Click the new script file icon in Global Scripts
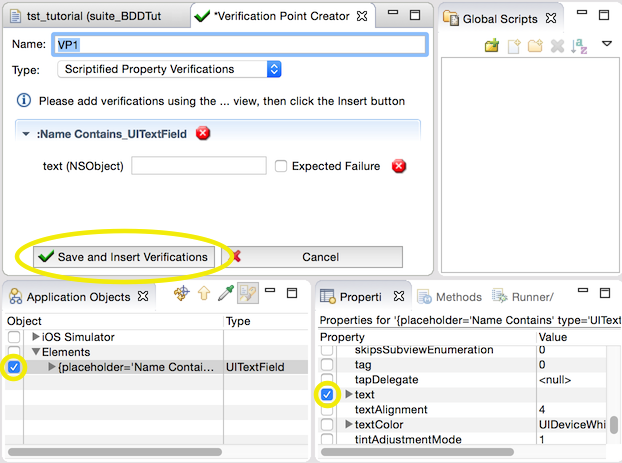 [514, 46]
